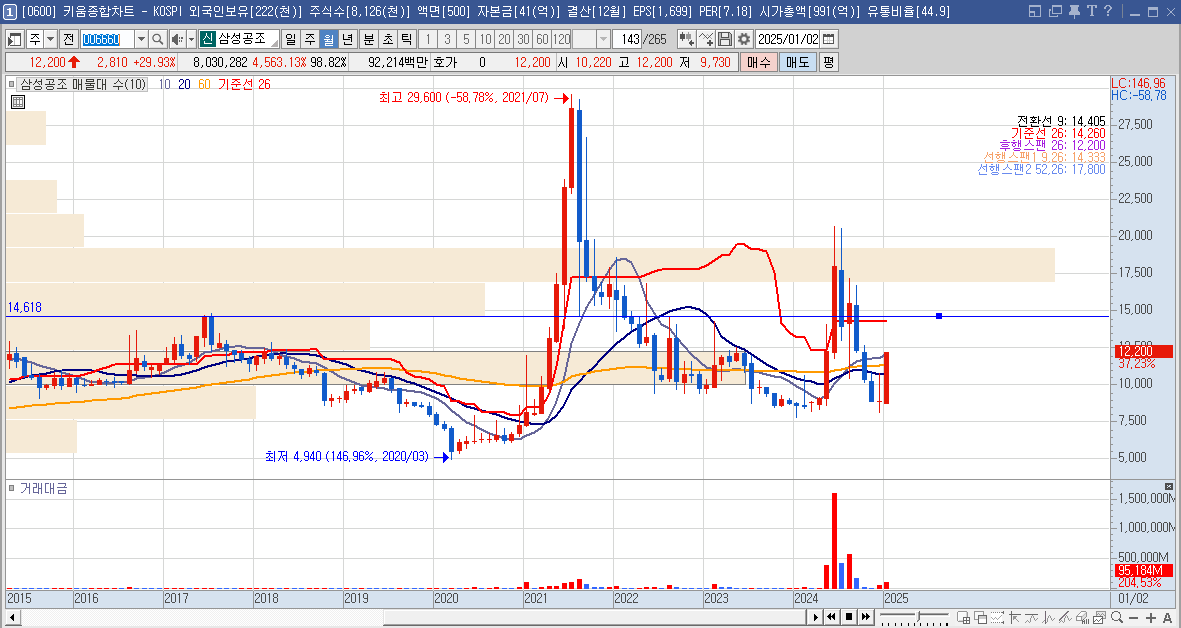Close the volume panel with small x

point(1168,487)
